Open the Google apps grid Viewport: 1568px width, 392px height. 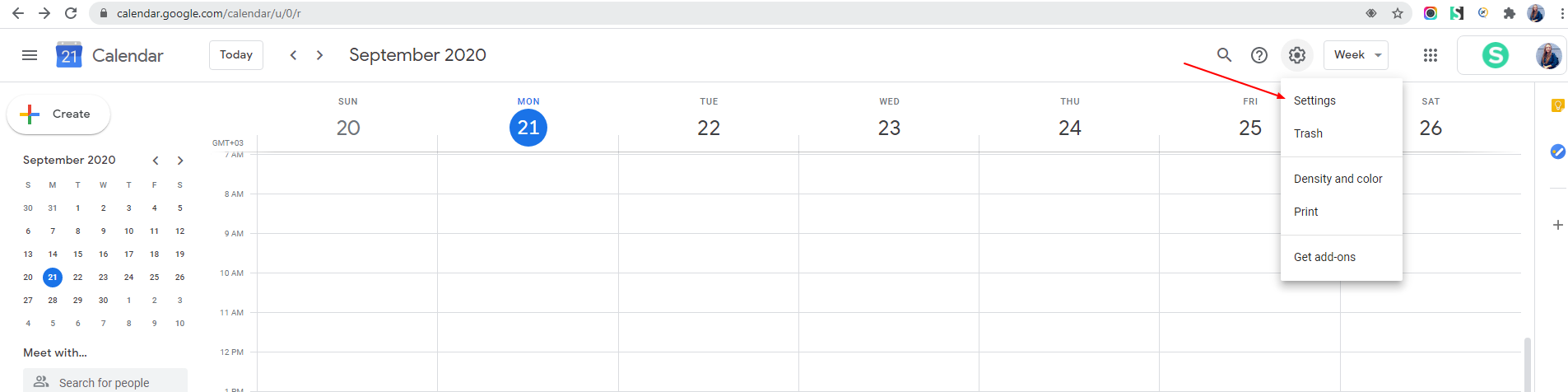pos(1431,55)
